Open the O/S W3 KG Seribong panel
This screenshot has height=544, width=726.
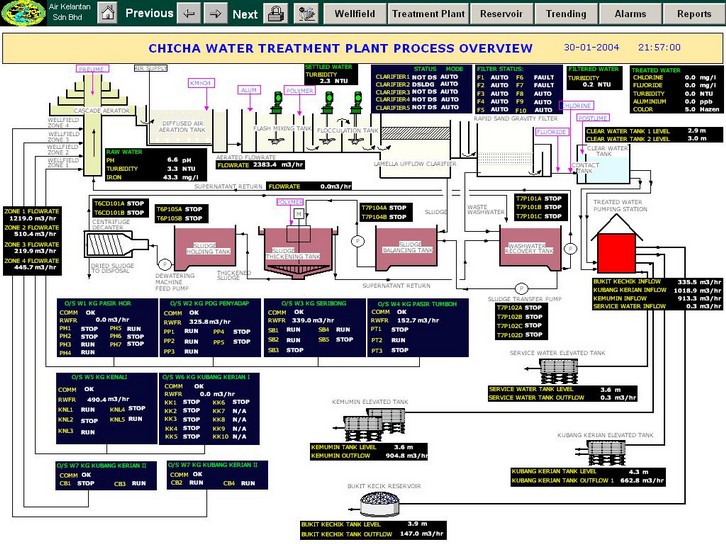point(314,327)
